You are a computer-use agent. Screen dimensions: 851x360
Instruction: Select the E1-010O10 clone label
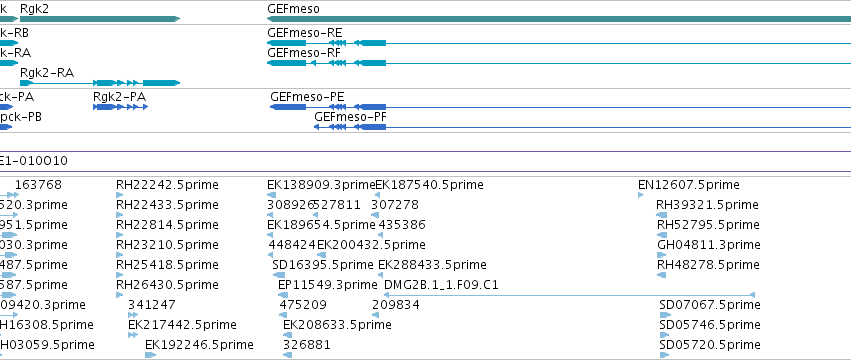tap(33, 161)
